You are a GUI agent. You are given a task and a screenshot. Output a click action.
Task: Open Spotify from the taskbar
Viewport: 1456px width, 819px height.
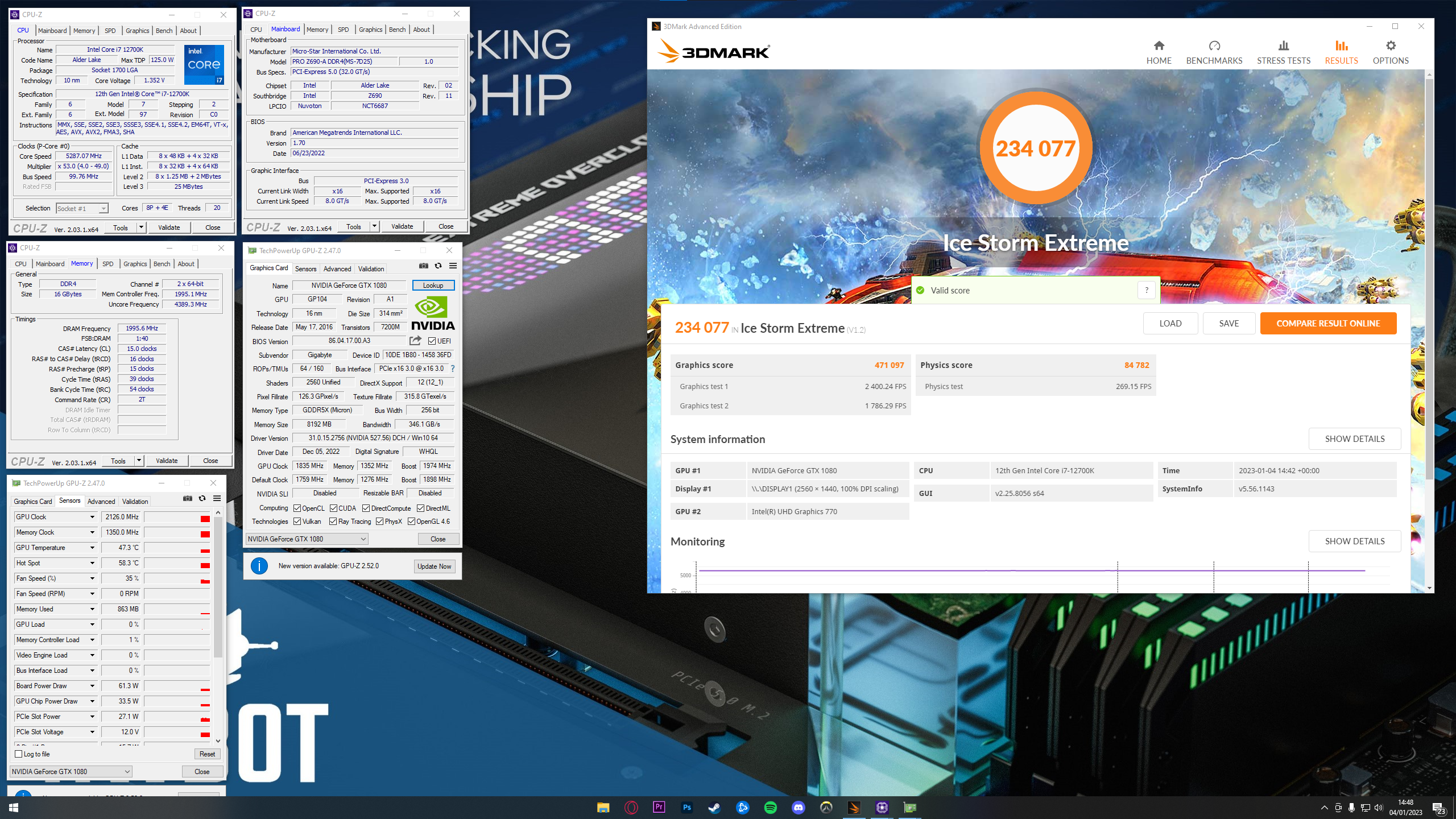pyautogui.click(x=770, y=808)
